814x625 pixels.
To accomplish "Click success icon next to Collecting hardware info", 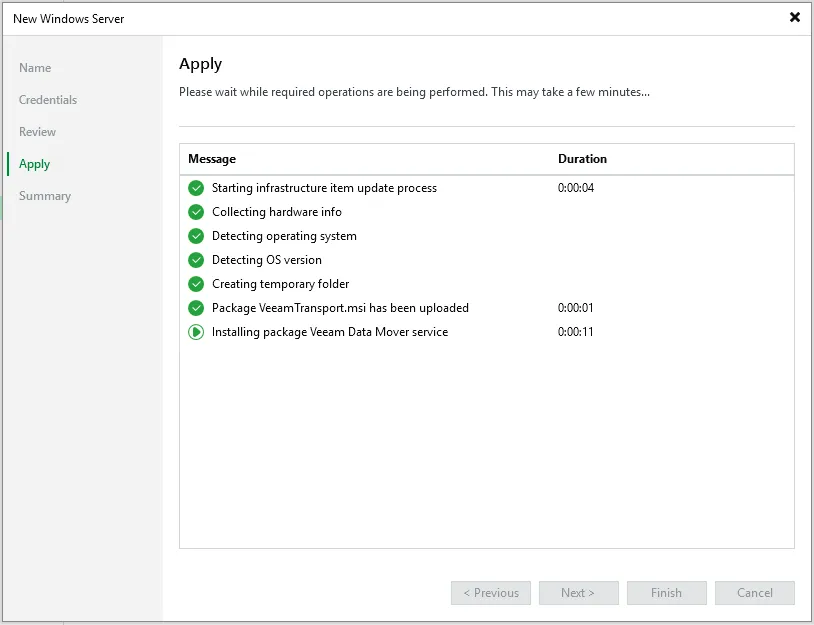I will click(196, 212).
